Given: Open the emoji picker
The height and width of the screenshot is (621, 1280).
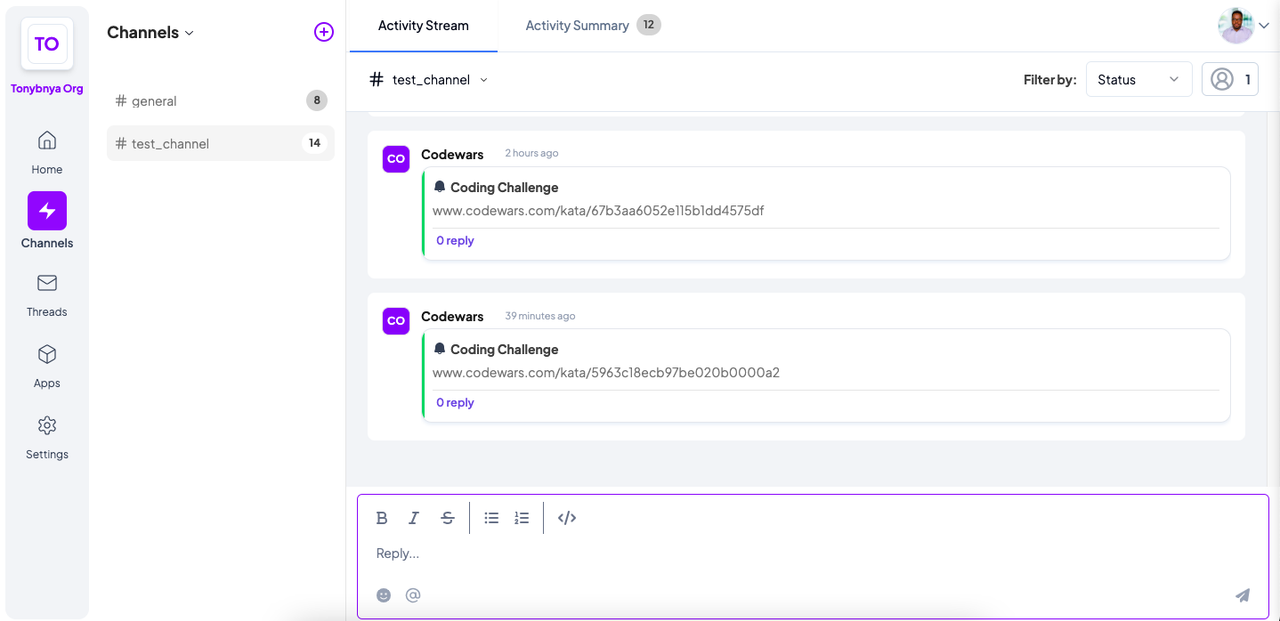Looking at the screenshot, I should [384, 595].
